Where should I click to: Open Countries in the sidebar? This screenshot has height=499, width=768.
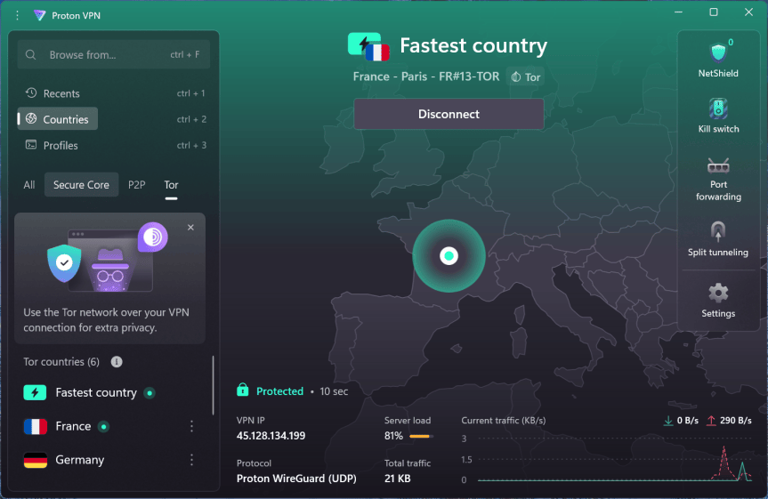click(x=57, y=119)
